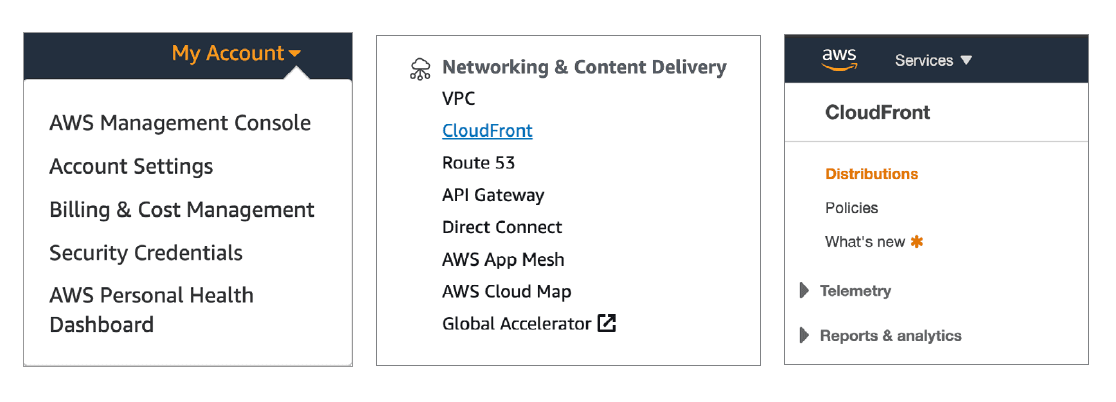Open Policies in the sidebar
This screenshot has width=1116, height=402.
click(x=851, y=208)
